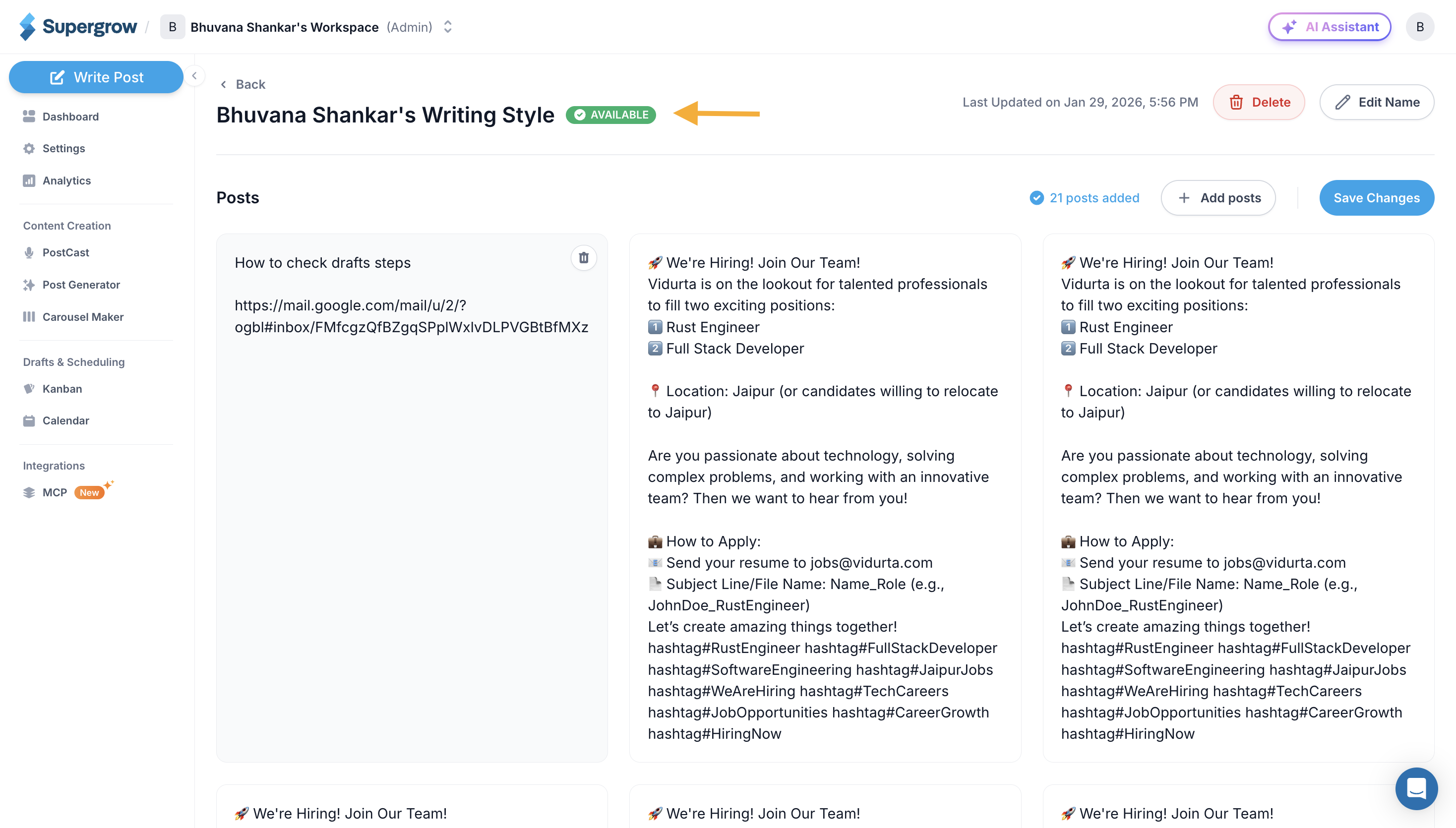Click the Posts section heading

238,198
